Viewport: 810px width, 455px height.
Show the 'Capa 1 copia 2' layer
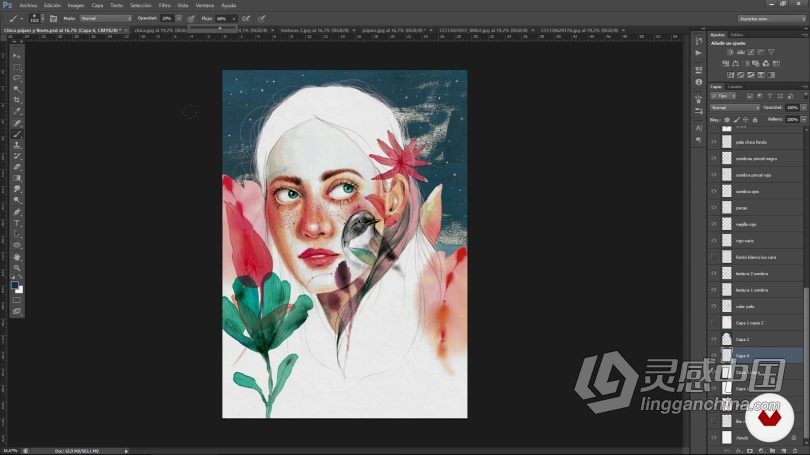click(714, 323)
